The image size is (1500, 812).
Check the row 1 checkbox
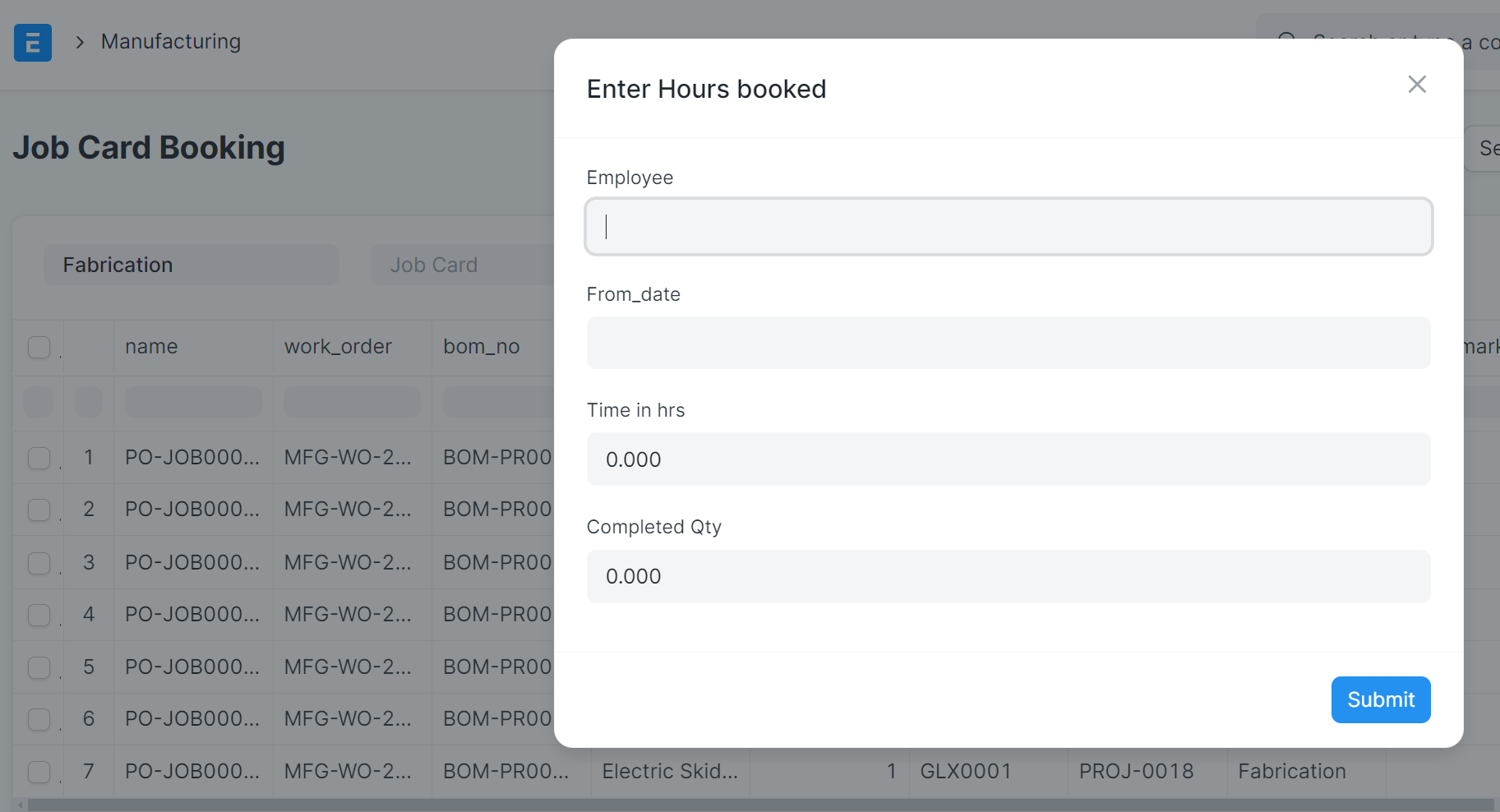[39, 458]
